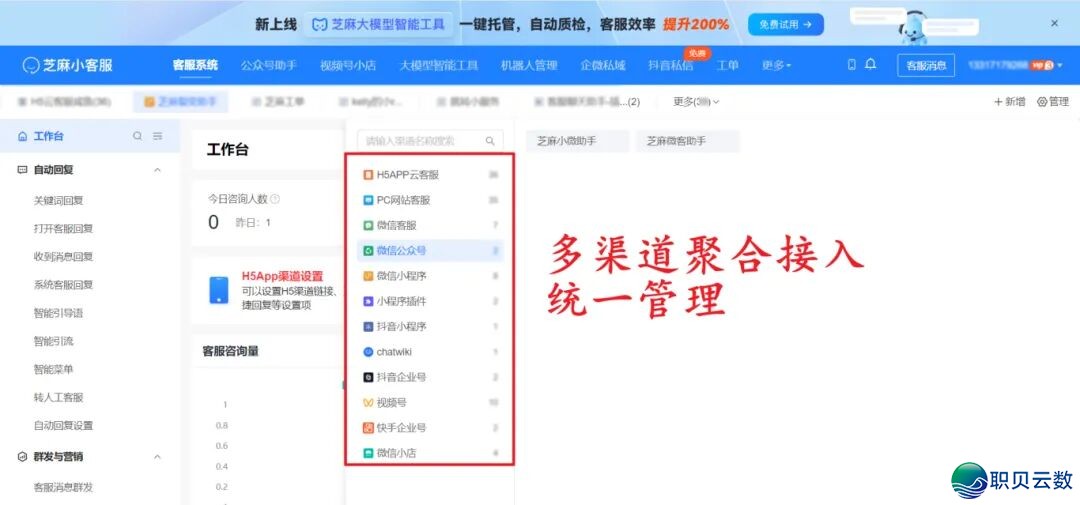1080x505 pixels.
Task: Click the channel name search field
Action: pos(430,141)
